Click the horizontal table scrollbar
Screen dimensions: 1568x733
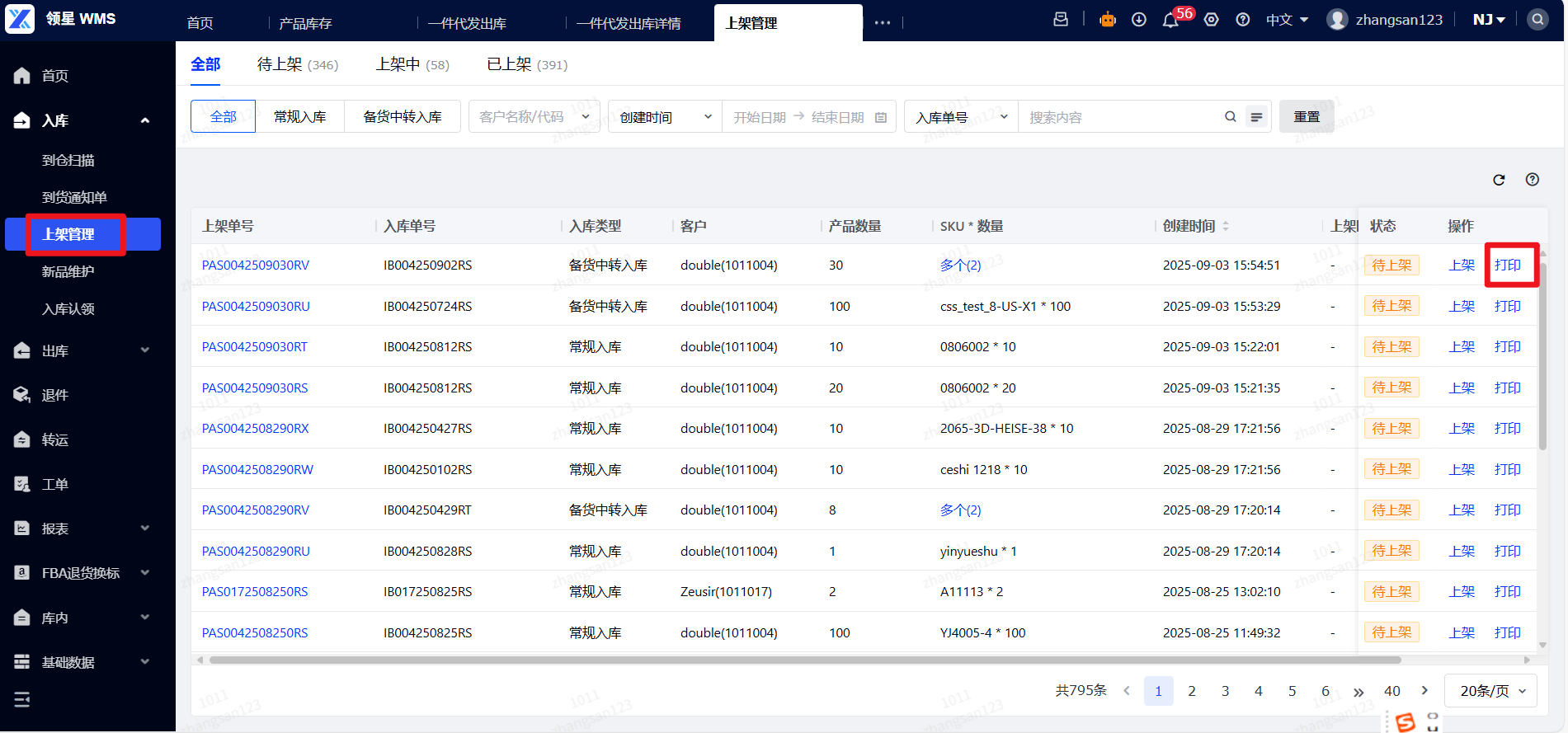[x=804, y=660]
